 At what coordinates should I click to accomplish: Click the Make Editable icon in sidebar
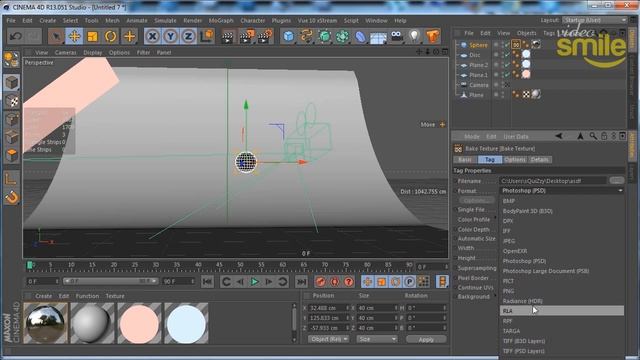(x=11, y=60)
